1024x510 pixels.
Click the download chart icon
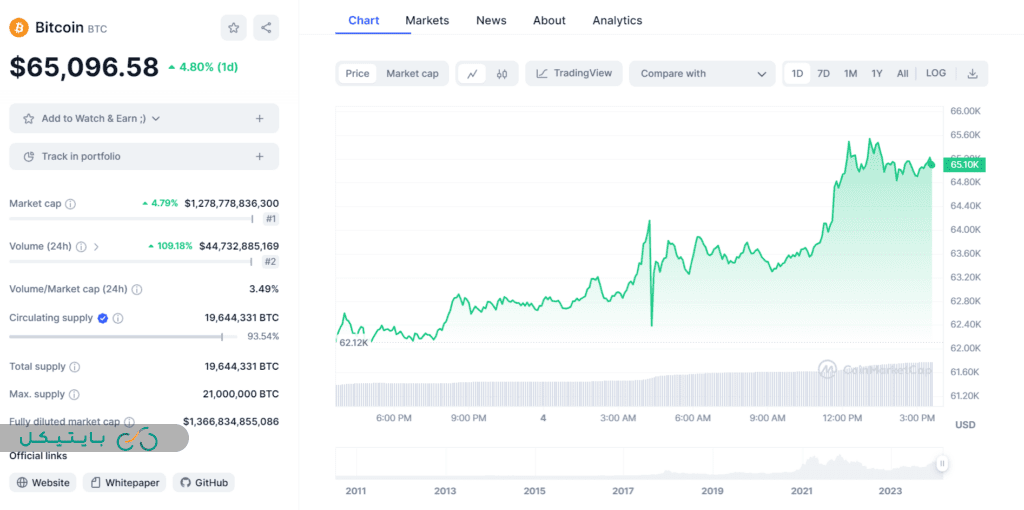[972, 73]
